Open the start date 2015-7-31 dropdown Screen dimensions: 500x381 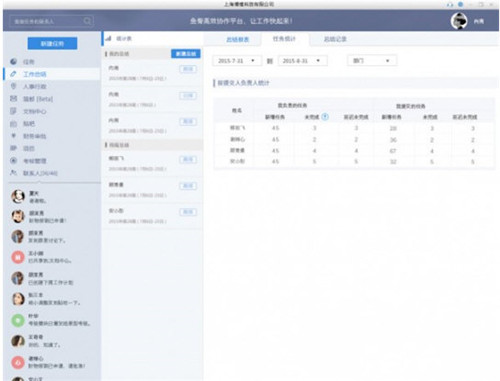coord(237,61)
